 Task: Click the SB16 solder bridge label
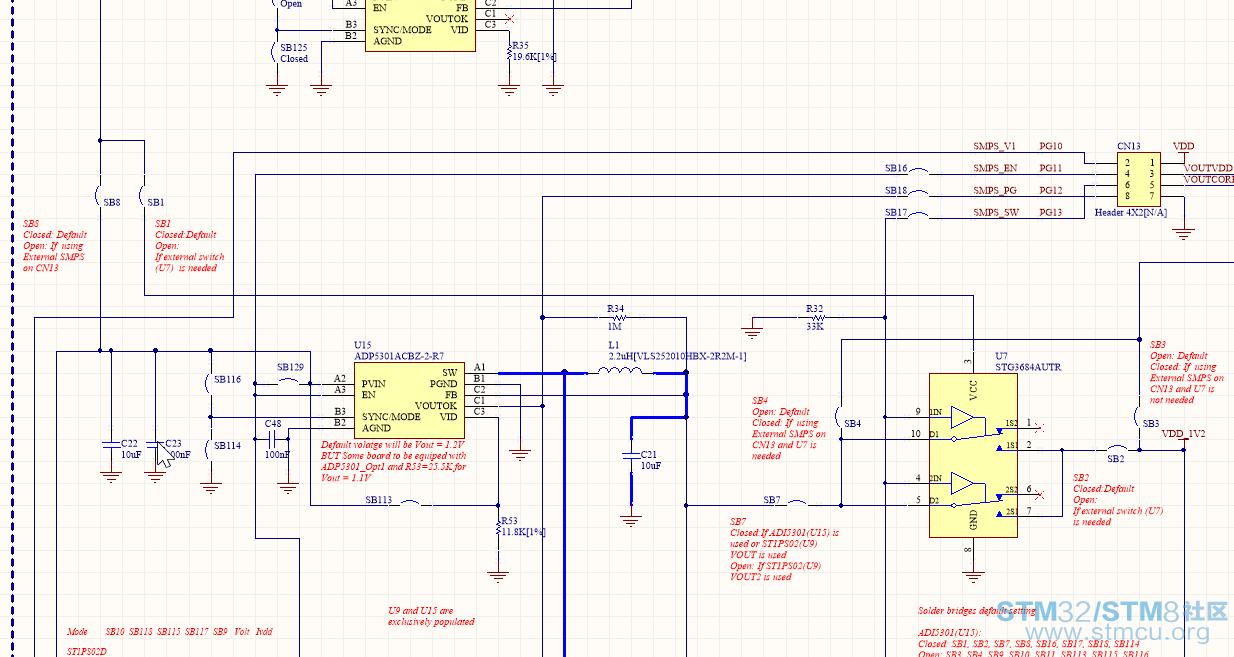coord(896,169)
